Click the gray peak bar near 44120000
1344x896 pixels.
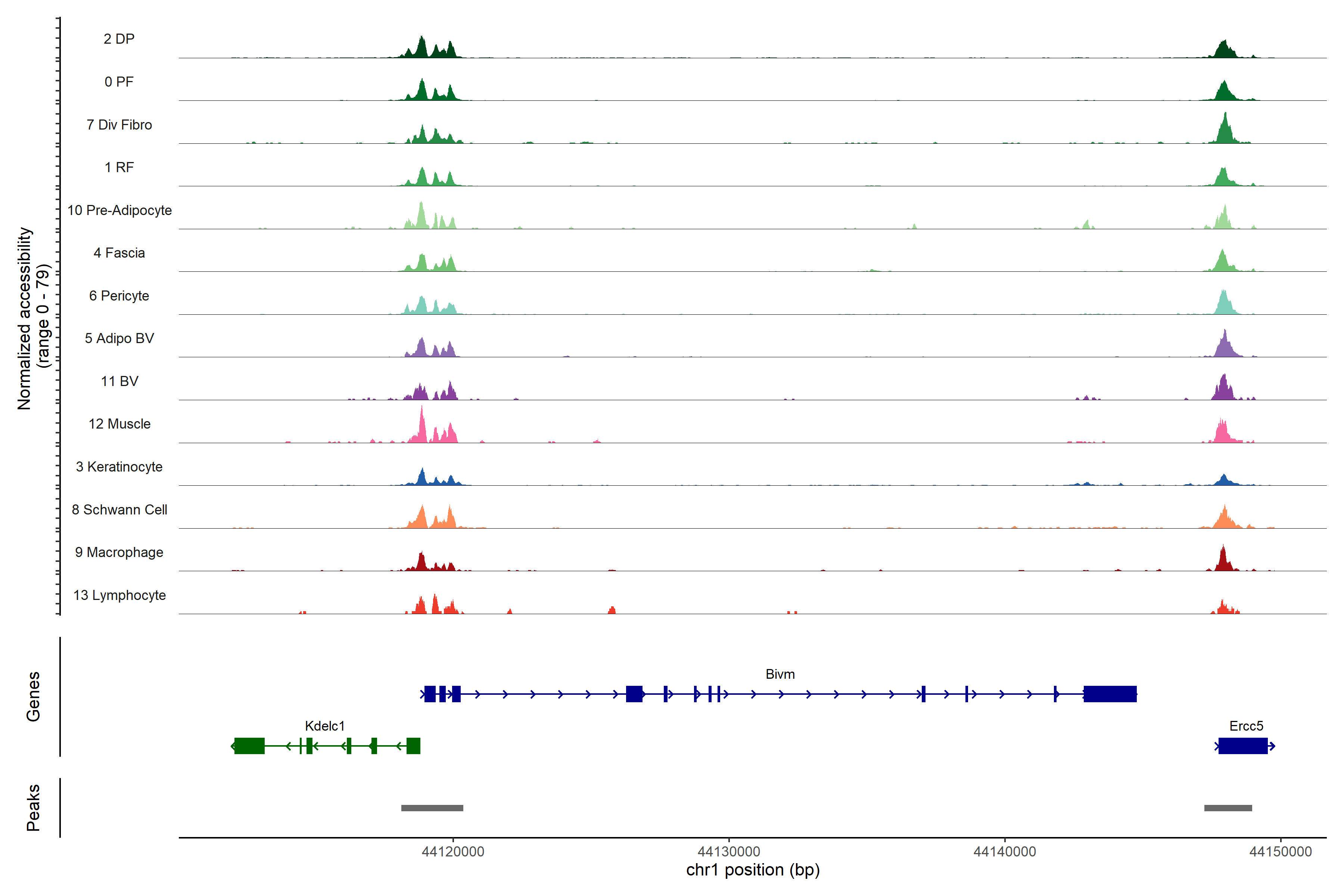pyautogui.click(x=432, y=808)
